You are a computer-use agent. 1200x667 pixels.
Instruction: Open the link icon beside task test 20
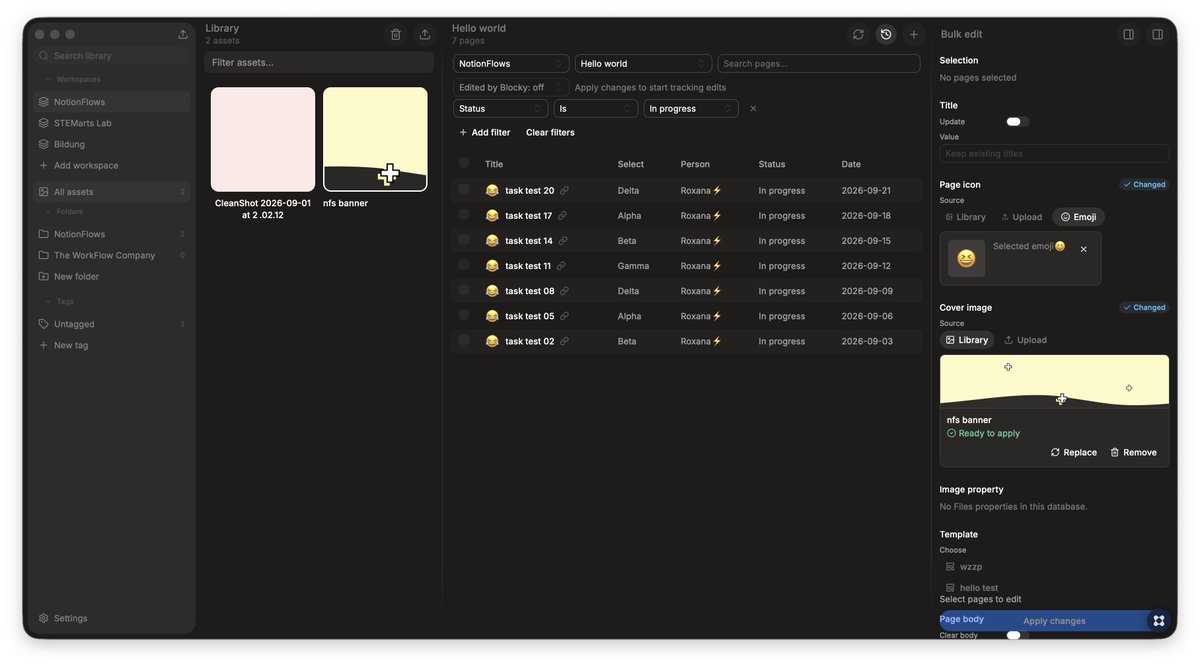[564, 190]
